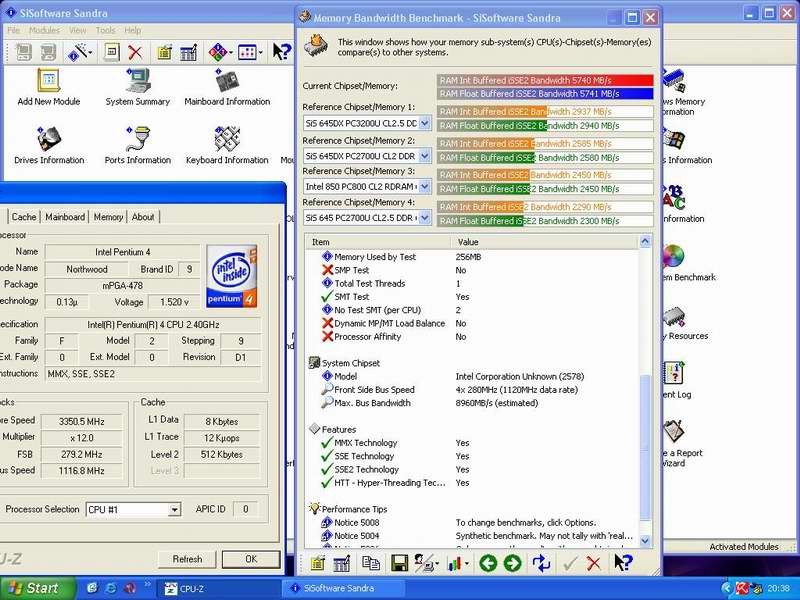This screenshot has width=800, height=600.
Task: Open the Ports Information module
Action: [x=138, y=146]
